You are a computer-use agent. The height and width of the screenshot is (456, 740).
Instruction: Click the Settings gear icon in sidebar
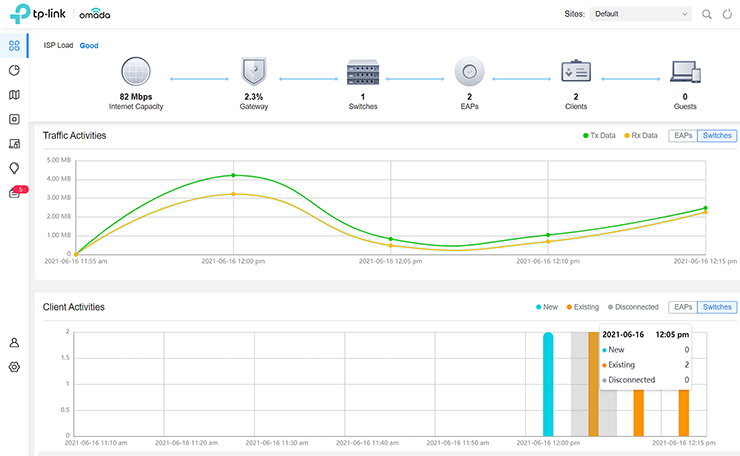tap(14, 367)
